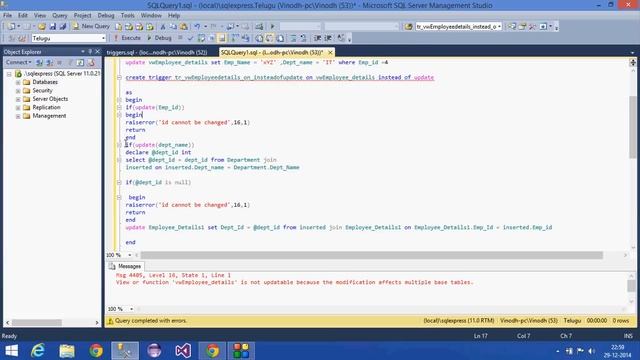This screenshot has height=360, width=640.
Task: Open the Tools menu
Action: (127, 16)
